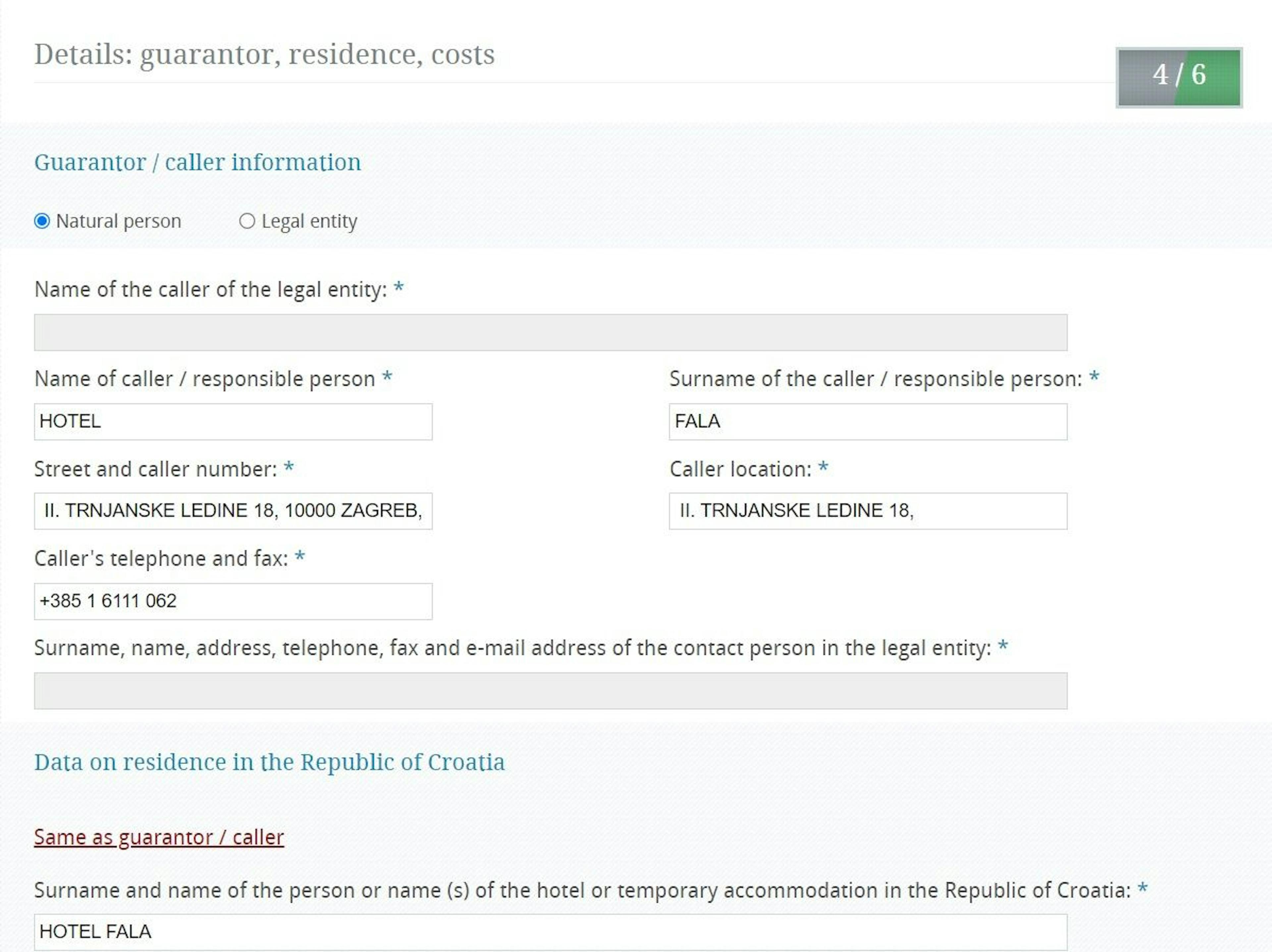Click the disabled legal entity name field

click(550, 332)
